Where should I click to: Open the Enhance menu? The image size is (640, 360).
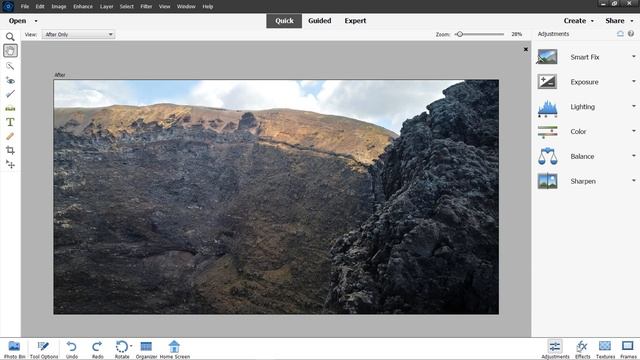coord(83,7)
